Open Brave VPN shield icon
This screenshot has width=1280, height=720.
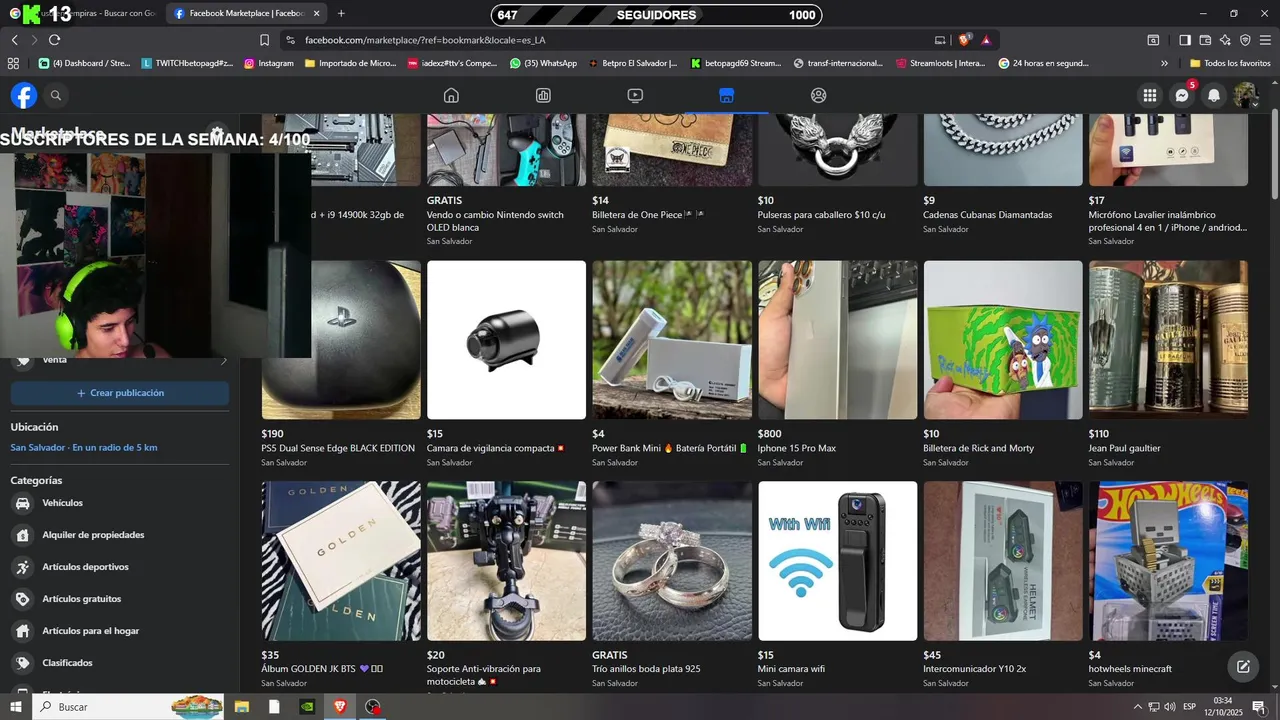(1245, 40)
